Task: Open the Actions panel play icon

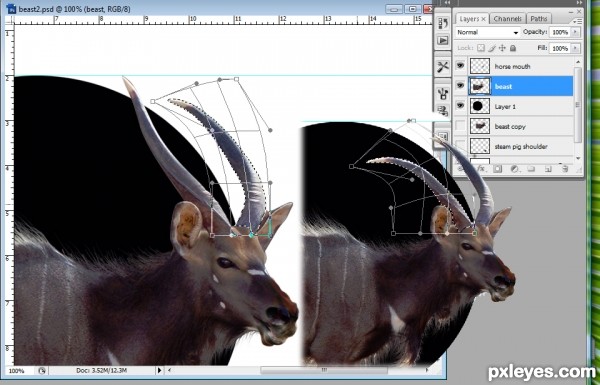Action: 443,40
